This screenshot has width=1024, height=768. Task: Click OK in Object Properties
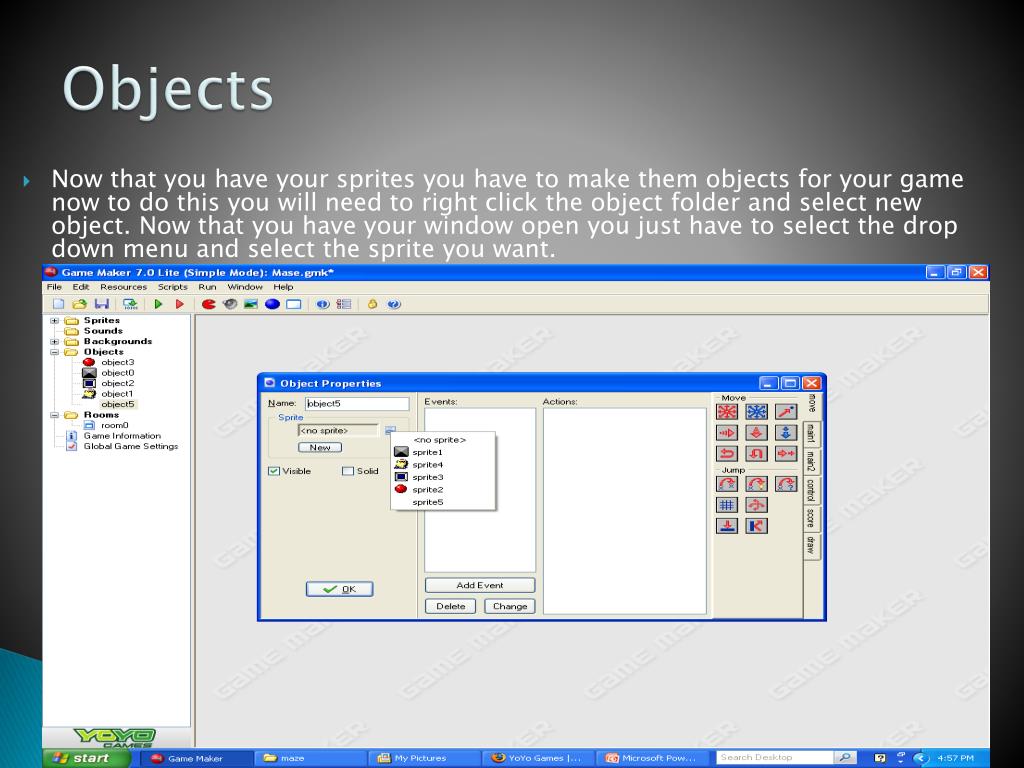(340, 589)
